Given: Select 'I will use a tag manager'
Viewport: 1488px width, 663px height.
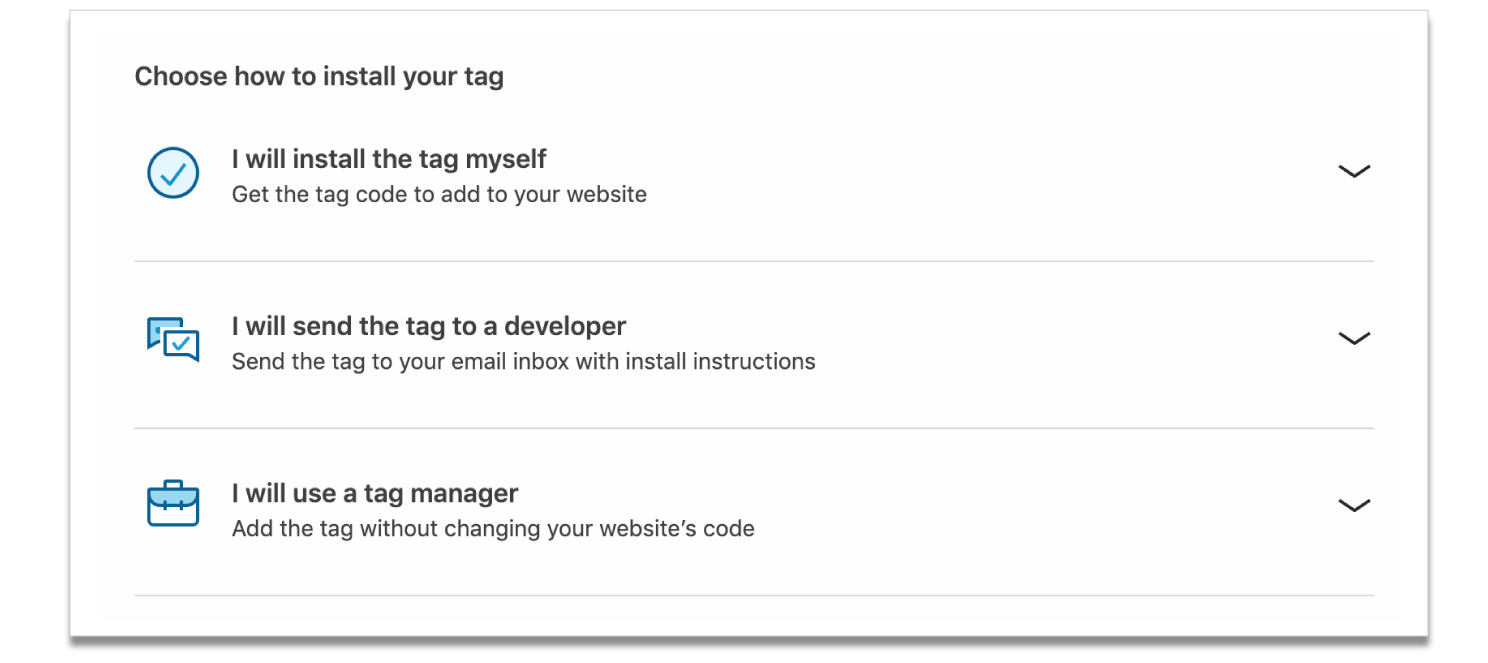Looking at the screenshot, I should pos(375,493).
